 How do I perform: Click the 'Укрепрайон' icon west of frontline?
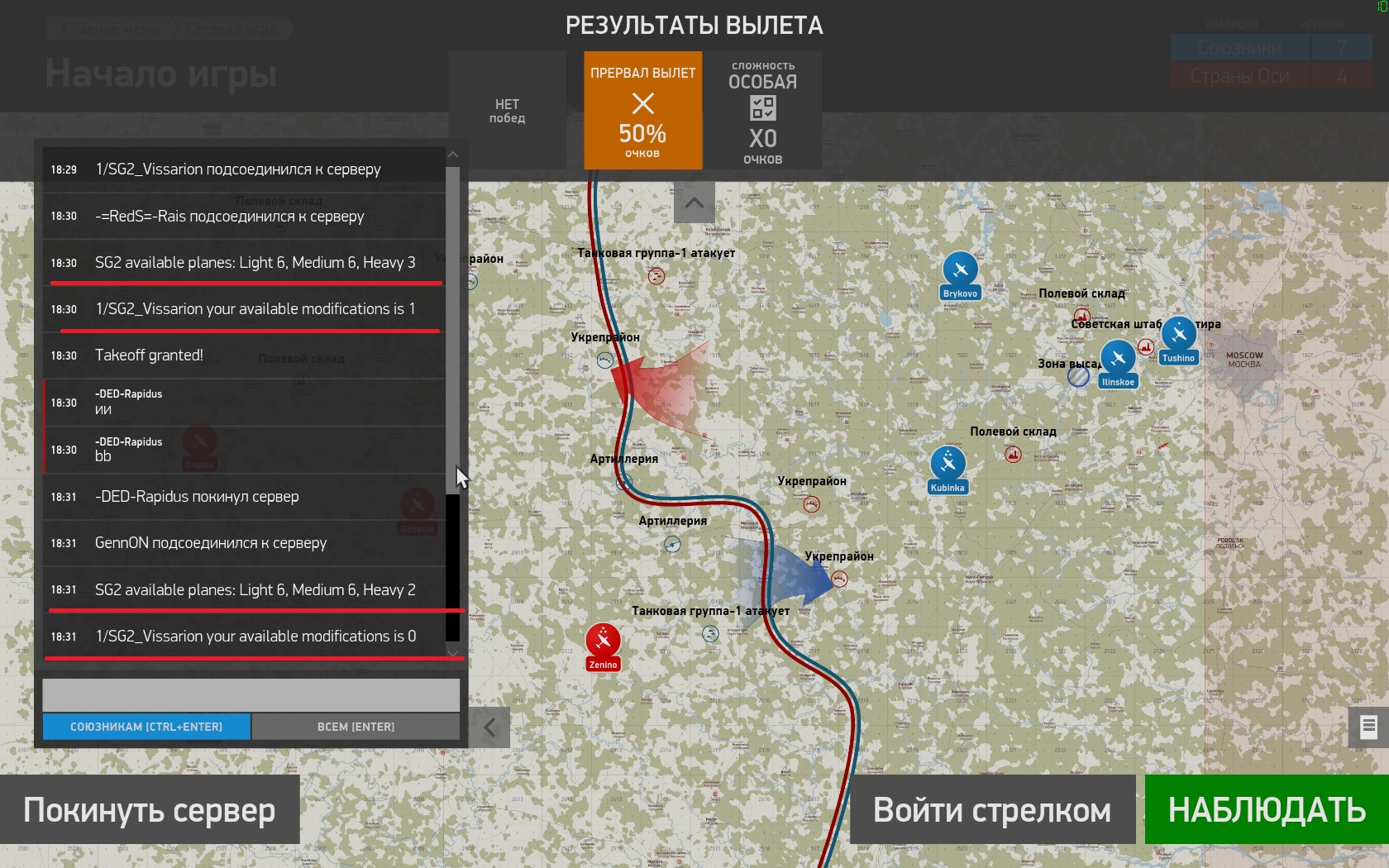tap(605, 360)
